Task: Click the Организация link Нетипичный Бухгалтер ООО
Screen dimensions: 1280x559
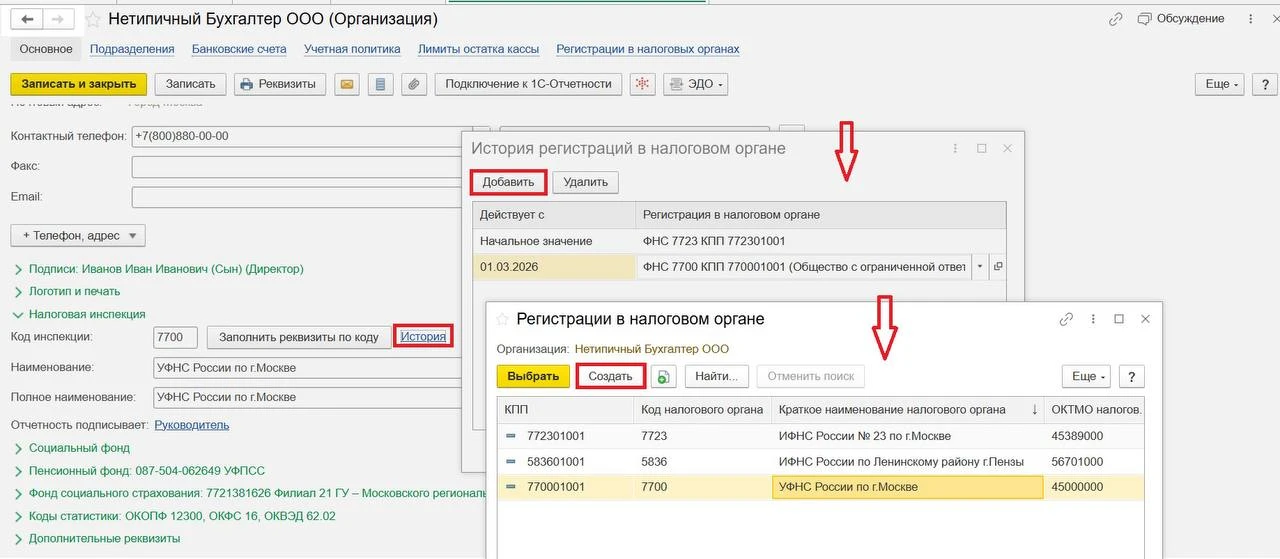Action: [x=652, y=349]
